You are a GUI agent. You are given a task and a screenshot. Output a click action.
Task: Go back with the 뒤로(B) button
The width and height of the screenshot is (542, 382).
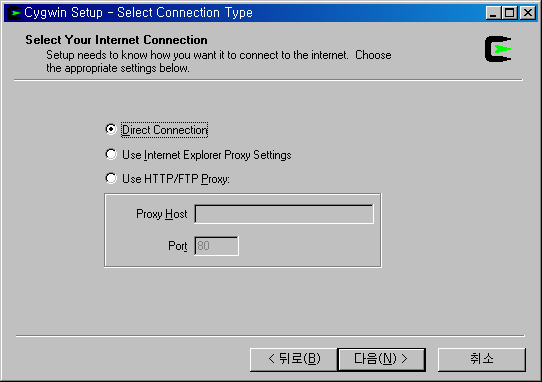[294, 360]
